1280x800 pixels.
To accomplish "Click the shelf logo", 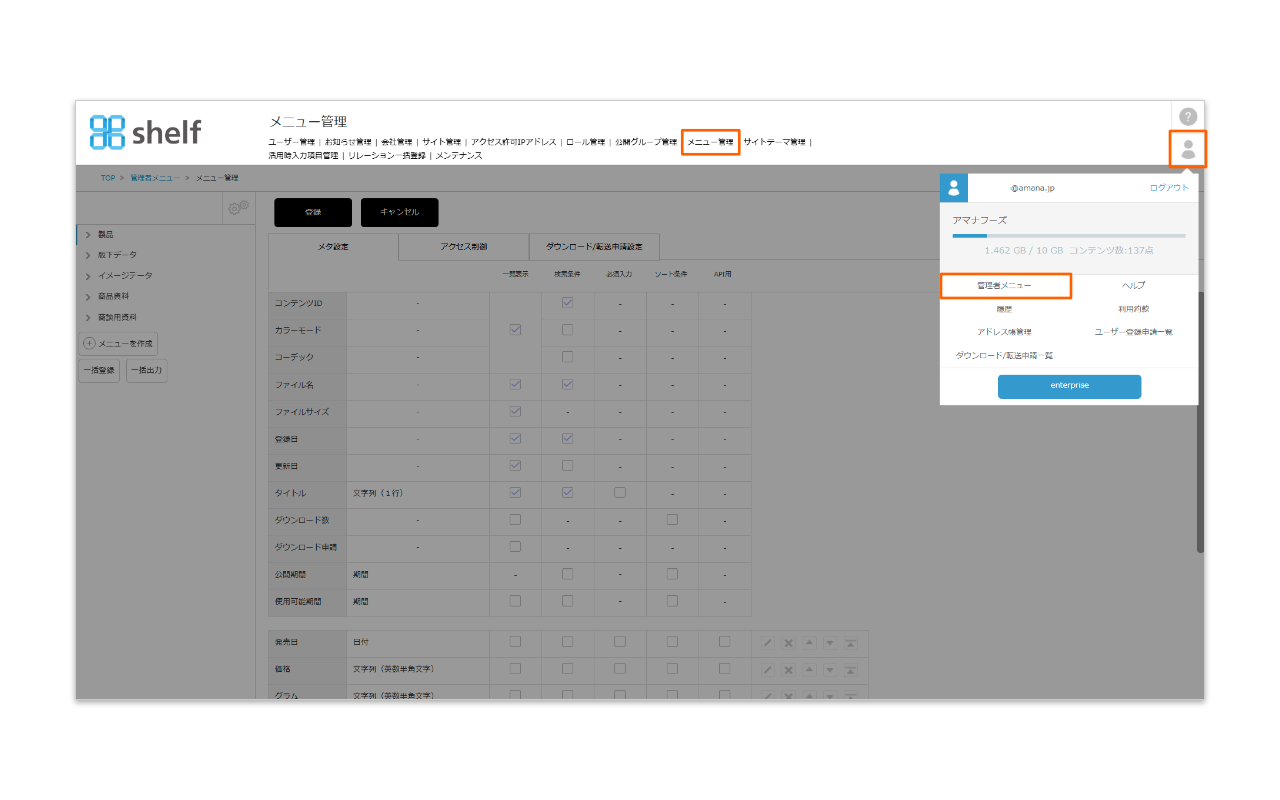I will coord(146,131).
